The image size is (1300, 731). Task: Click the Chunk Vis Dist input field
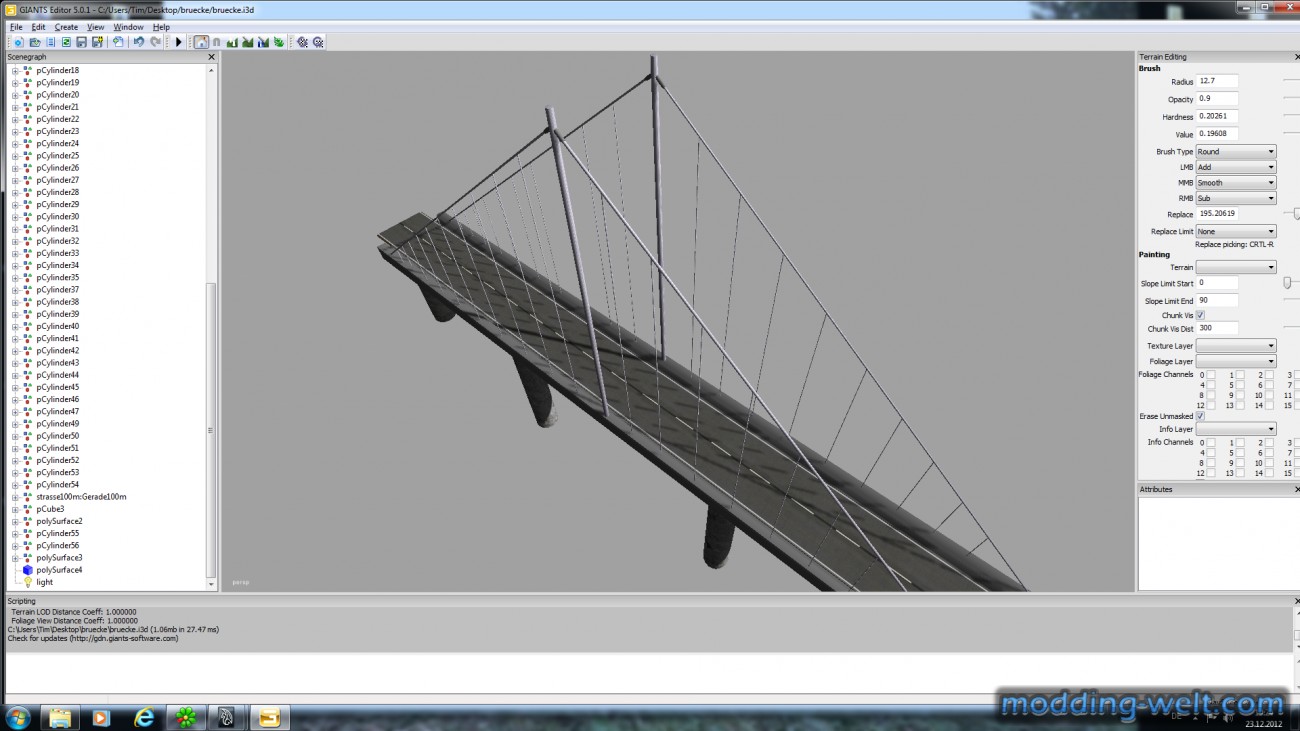click(1217, 328)
